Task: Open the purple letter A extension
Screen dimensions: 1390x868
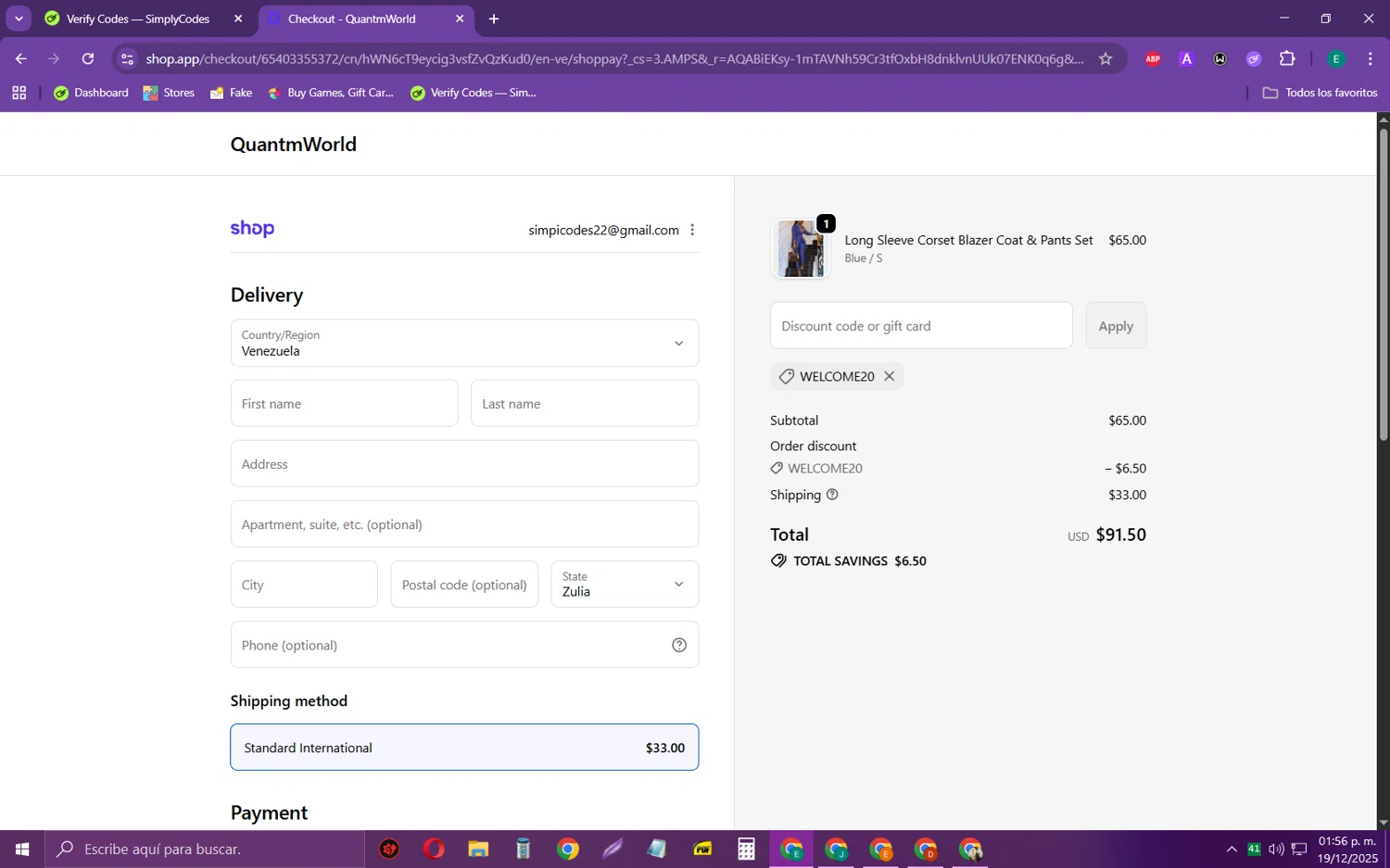Action: (x=1186, y=58)
